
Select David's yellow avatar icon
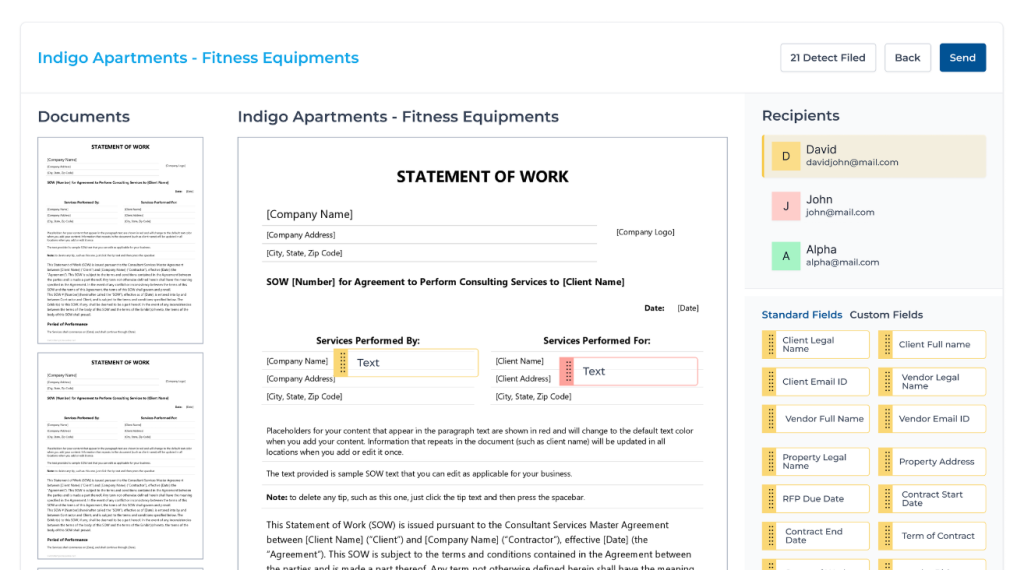(786, 156)
